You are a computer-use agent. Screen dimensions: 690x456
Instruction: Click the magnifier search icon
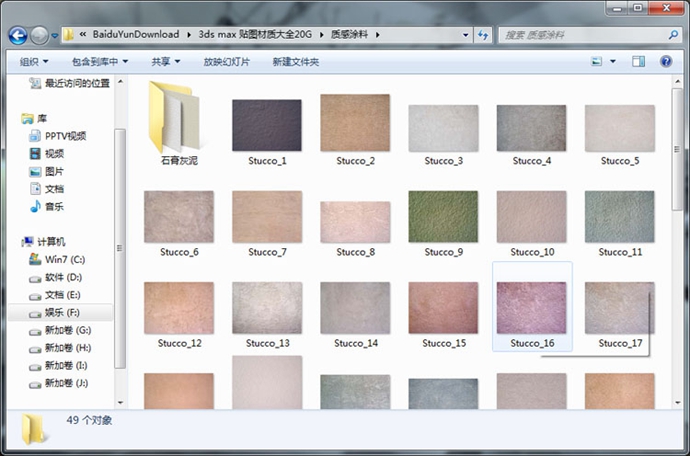(x=673, y=35)
